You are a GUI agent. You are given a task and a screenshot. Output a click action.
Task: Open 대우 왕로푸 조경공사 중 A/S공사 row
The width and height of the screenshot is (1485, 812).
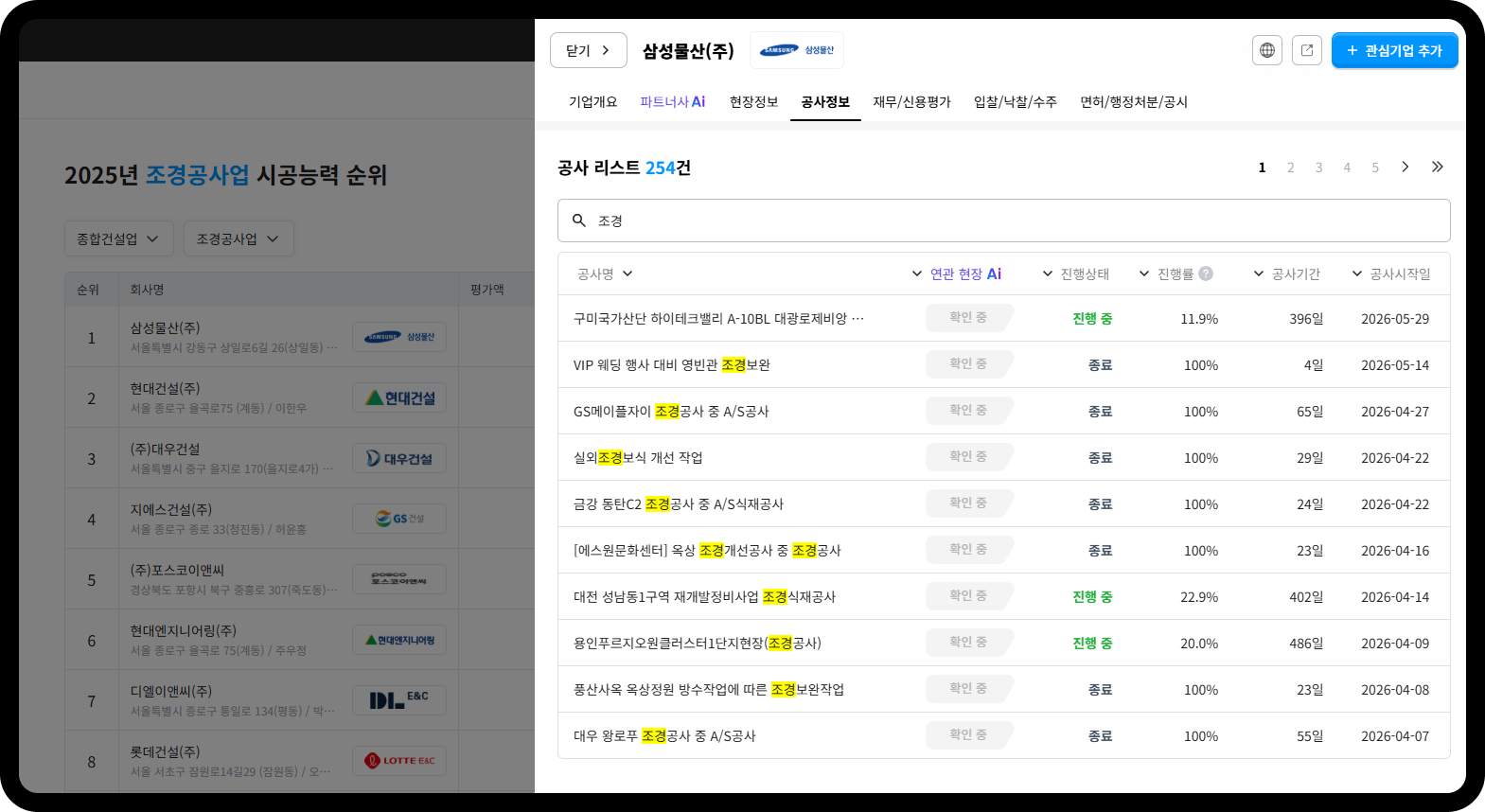pos(1004,736)
